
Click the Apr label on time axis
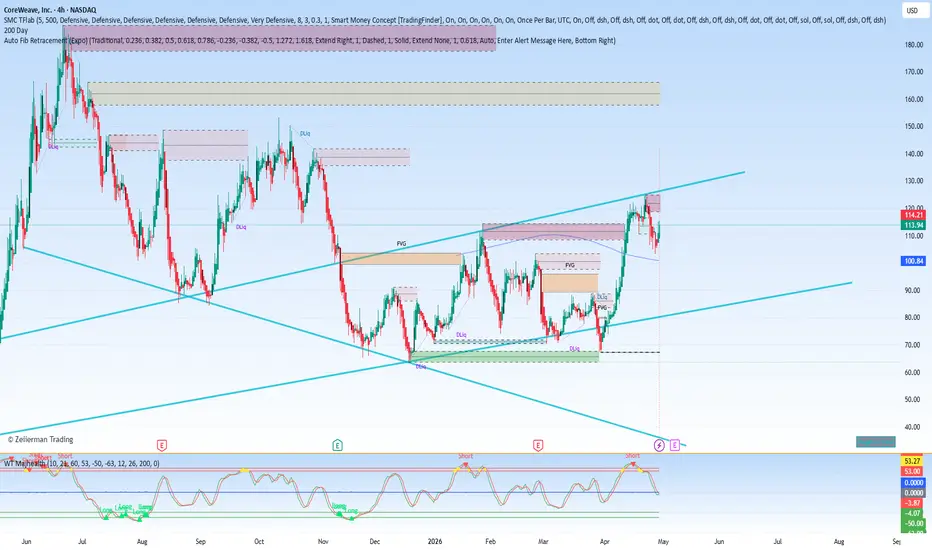[604, 542]
